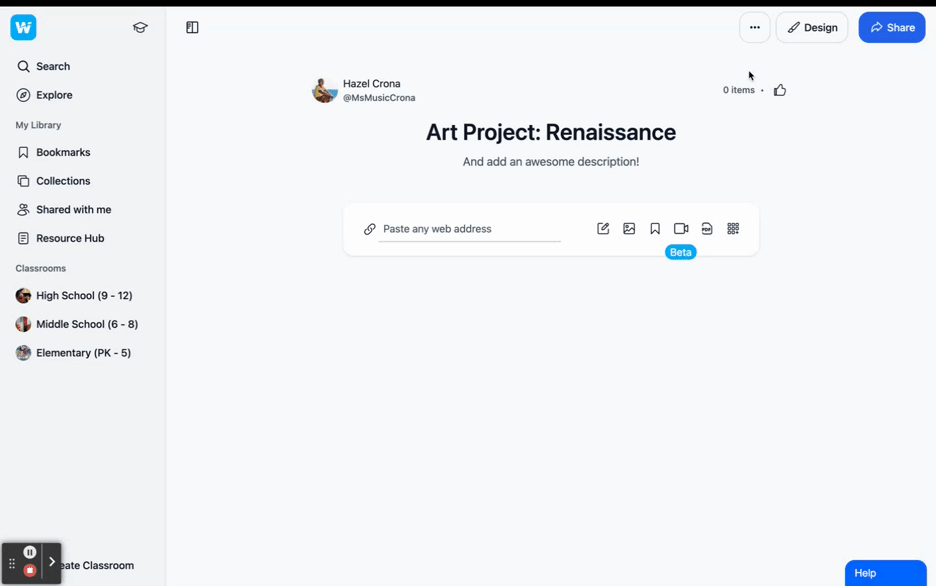This screenshot has height=586, width=936.
Task: Click the add image icon
Action: (629, 229)
